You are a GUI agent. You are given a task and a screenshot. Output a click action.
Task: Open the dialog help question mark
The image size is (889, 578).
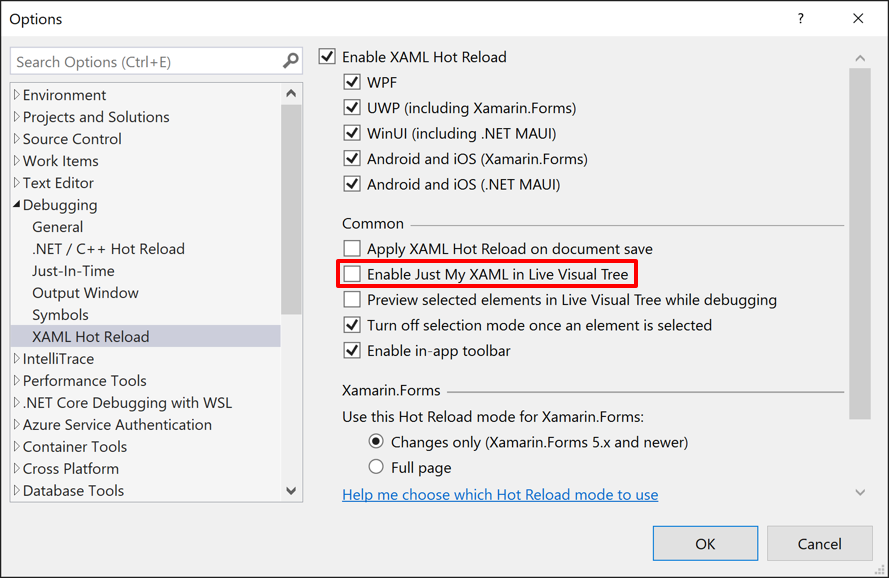coord(800,18)
